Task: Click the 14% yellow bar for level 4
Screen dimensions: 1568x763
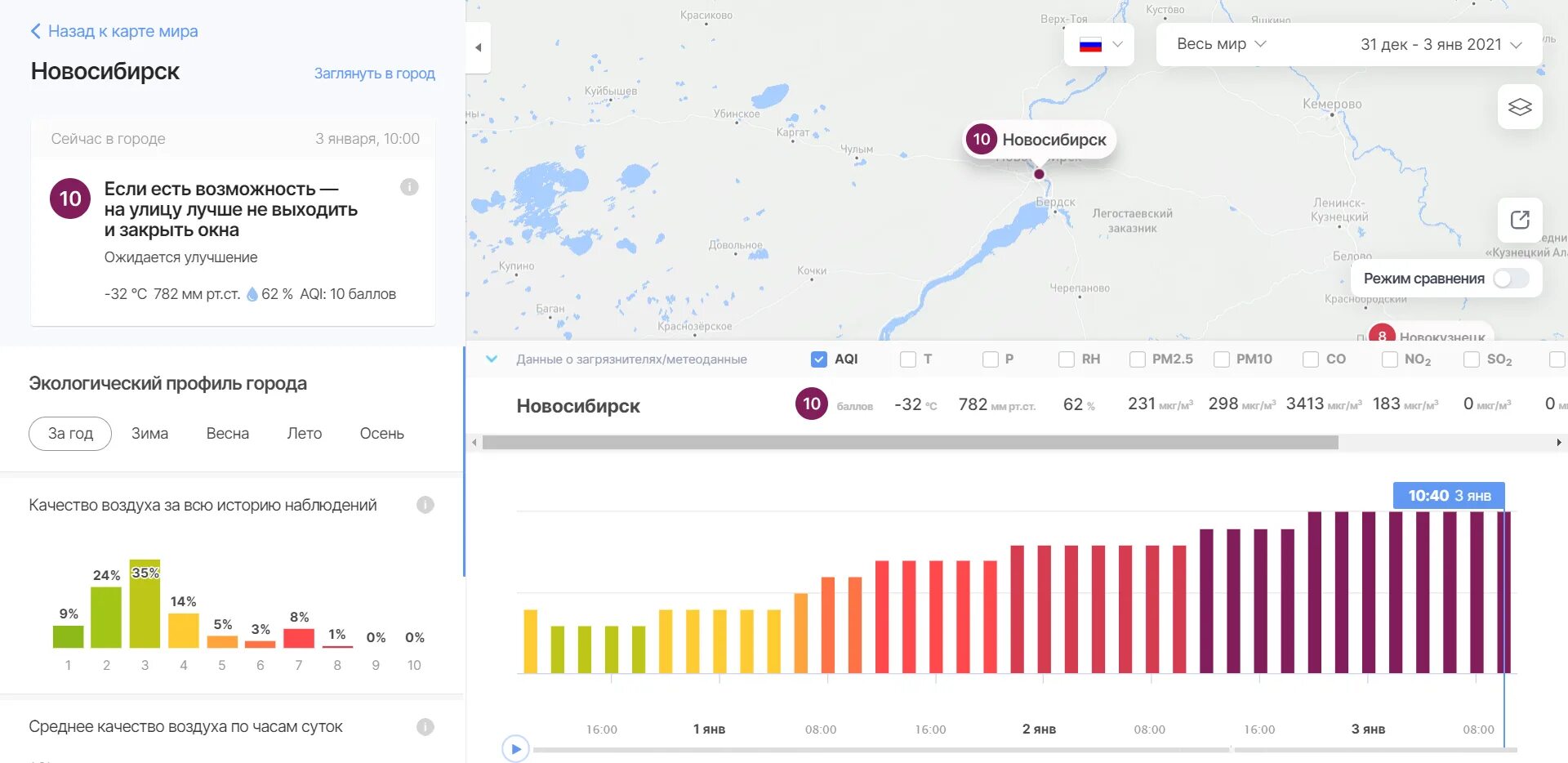Action: pyautogui.click(x=183, y=630)
